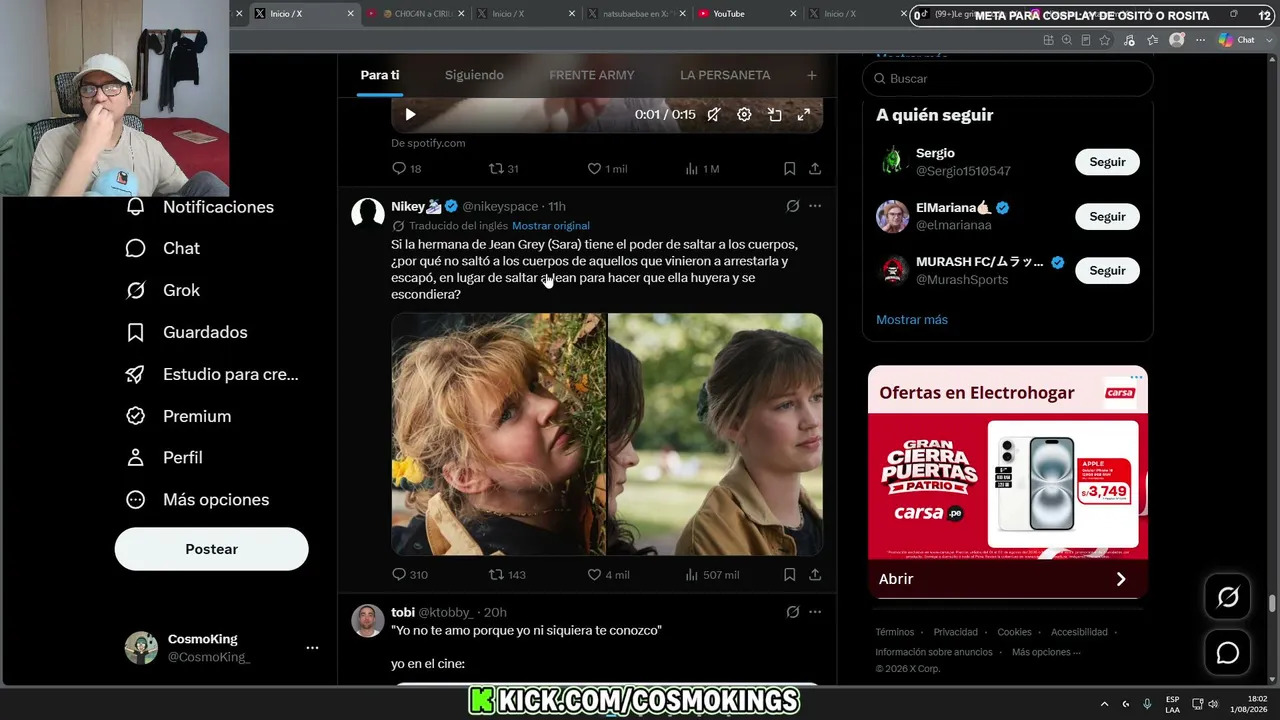Show hidden icons in the system tray

pos(1104,704)
